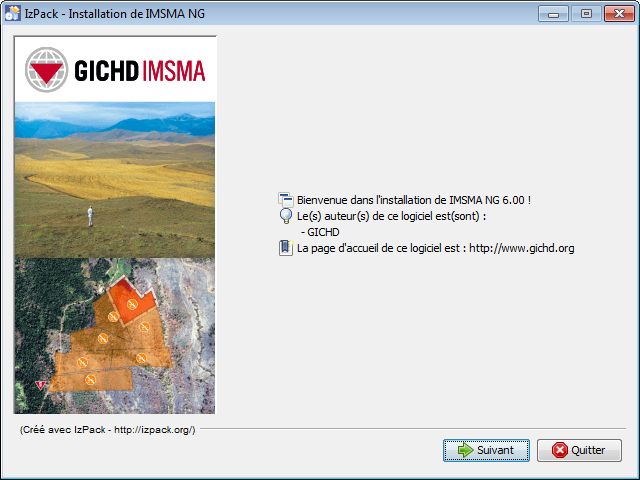The width and height of the screenshot is (640, 480).
Task: Click the welcome document icon beside Bienvenue
Action: coord(285,199)
